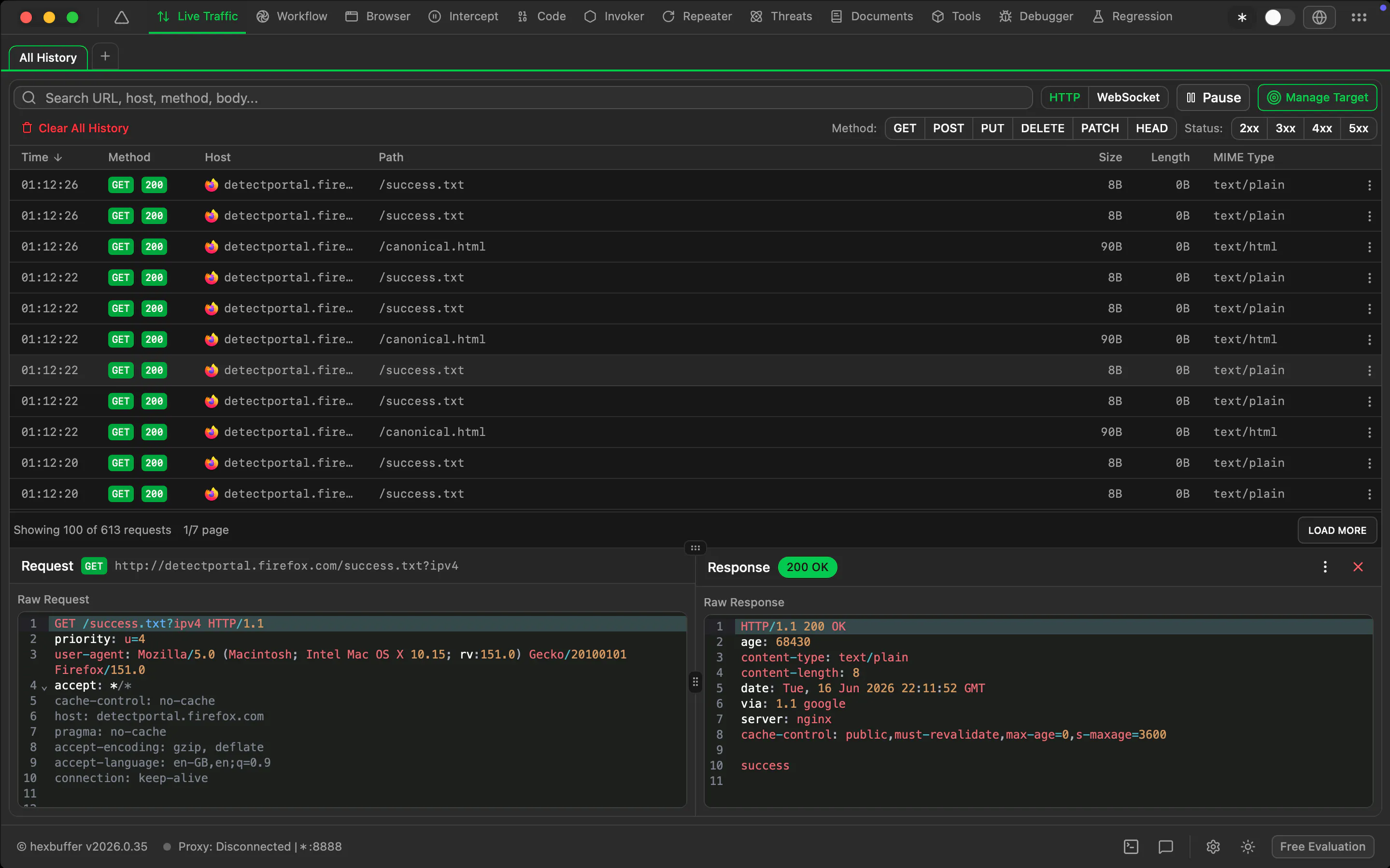Sort by the Time column header
Image resolution: width=1390 pixels, height=868 pixels.
[42, 157]
